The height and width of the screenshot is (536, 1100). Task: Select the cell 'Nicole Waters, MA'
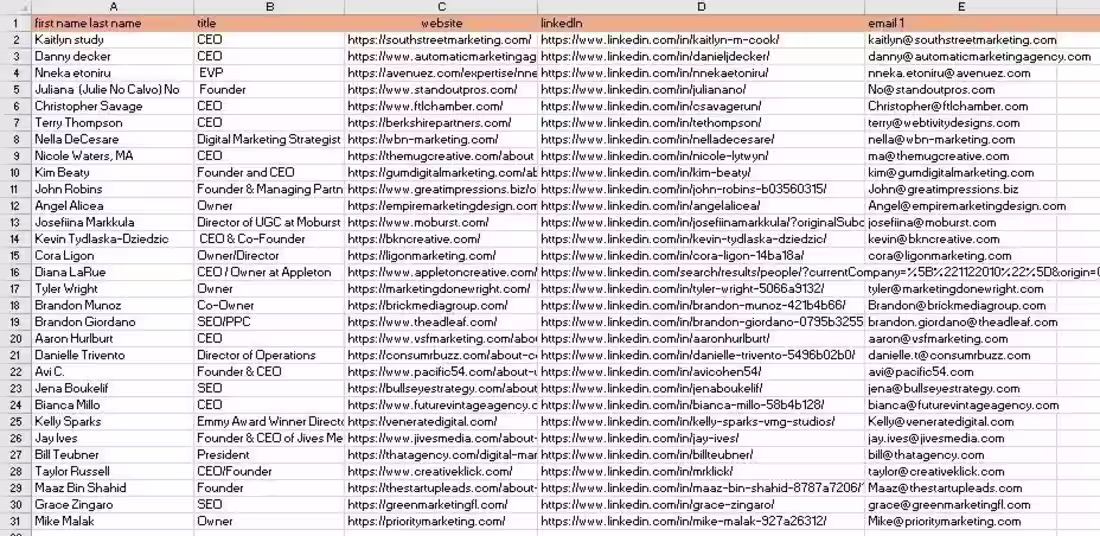coord(113,156)
